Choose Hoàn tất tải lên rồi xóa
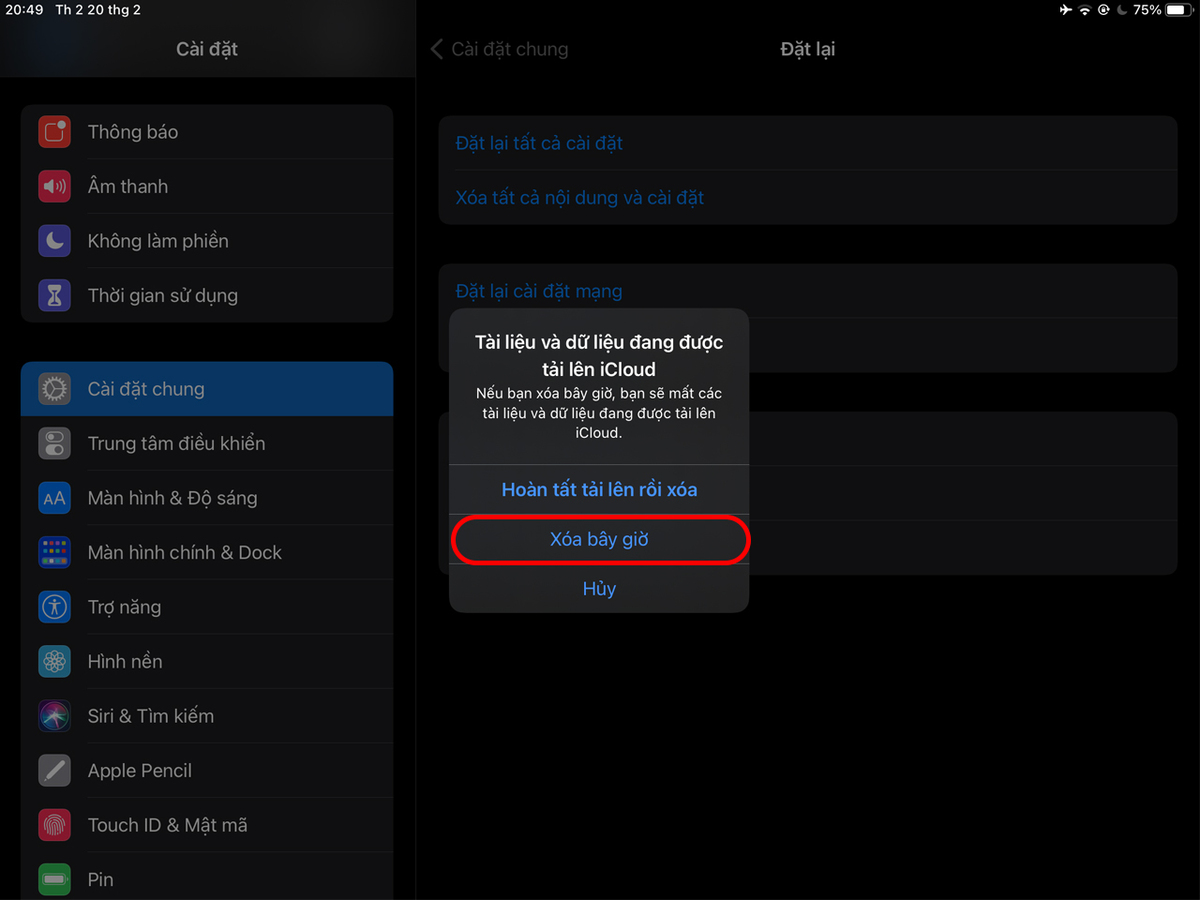Viewport: 1200px width, 900px height. 599,490
